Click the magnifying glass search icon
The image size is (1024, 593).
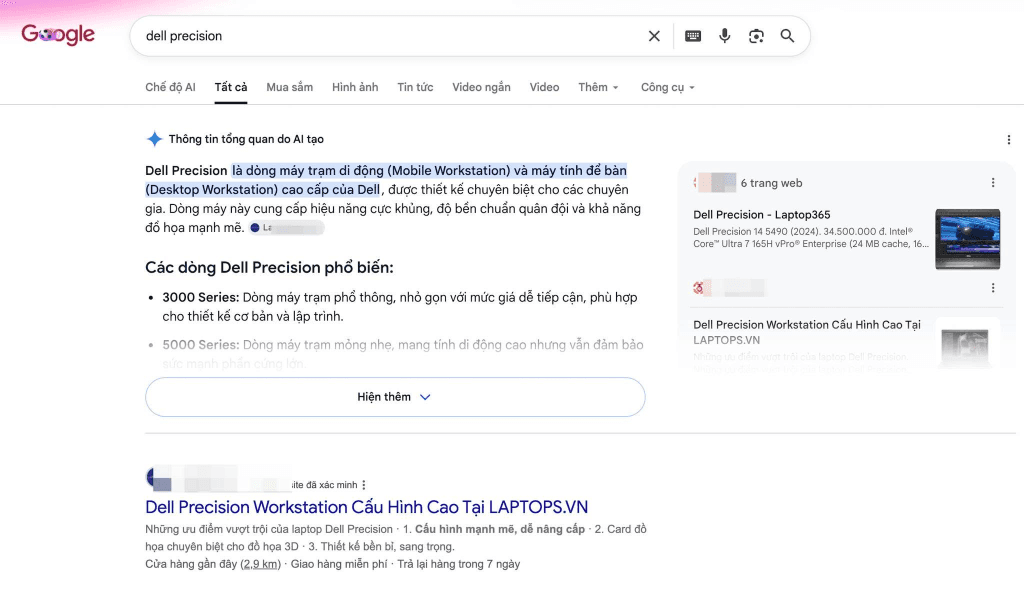point(787,36)
